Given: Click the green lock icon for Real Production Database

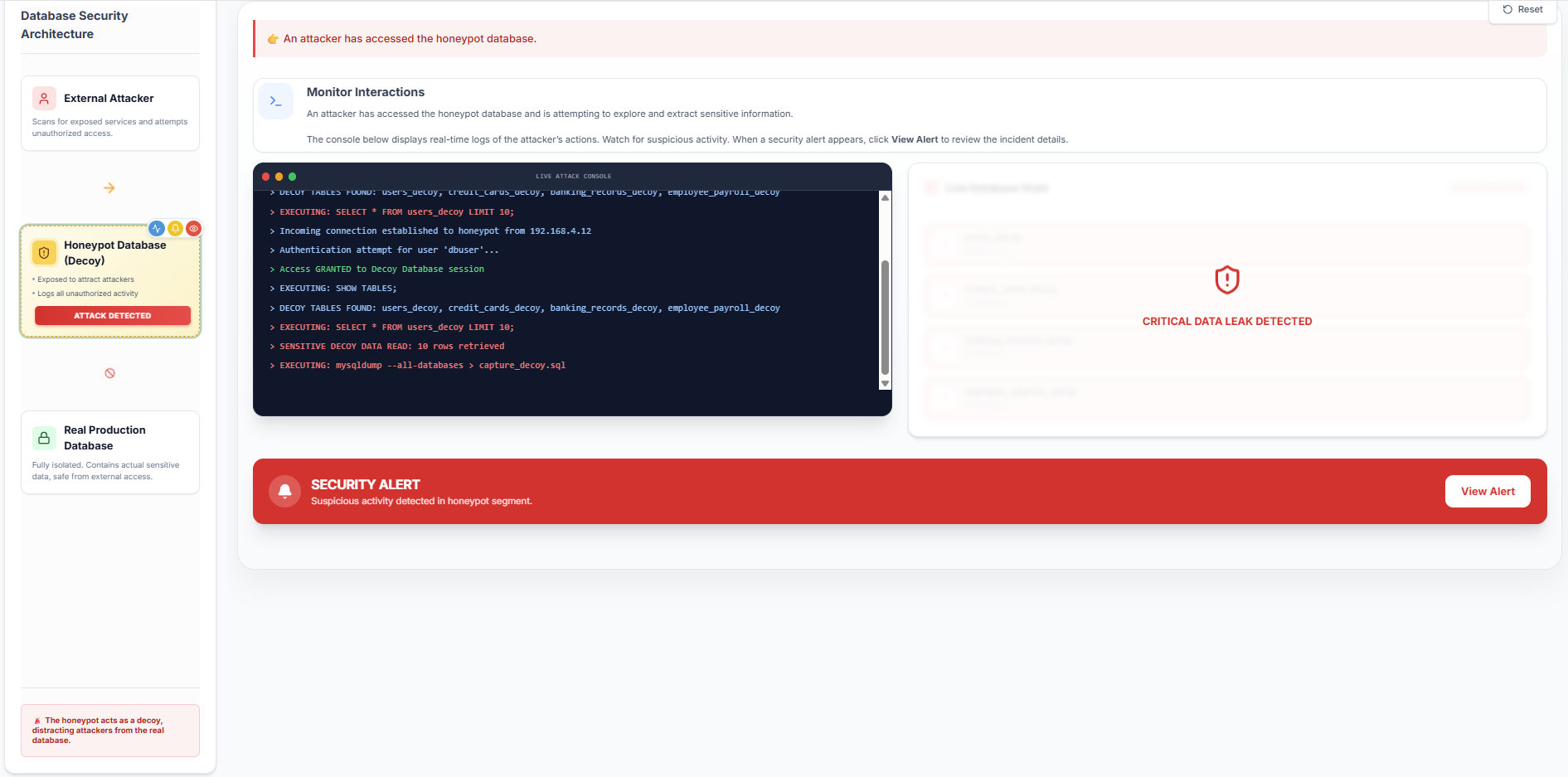Looking at the screenshot, I should click(x=44, y=438).
